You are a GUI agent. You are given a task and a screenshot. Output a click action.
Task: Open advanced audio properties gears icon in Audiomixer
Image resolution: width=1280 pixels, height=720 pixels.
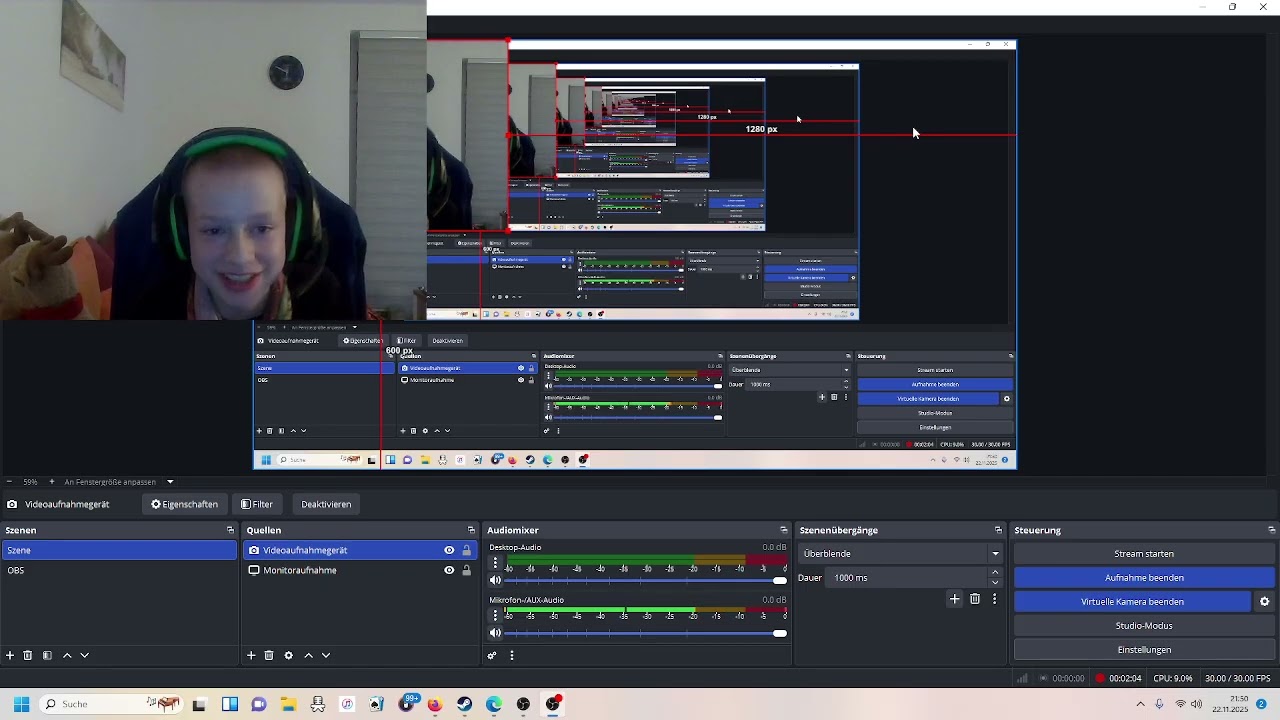tap(492, 655)
